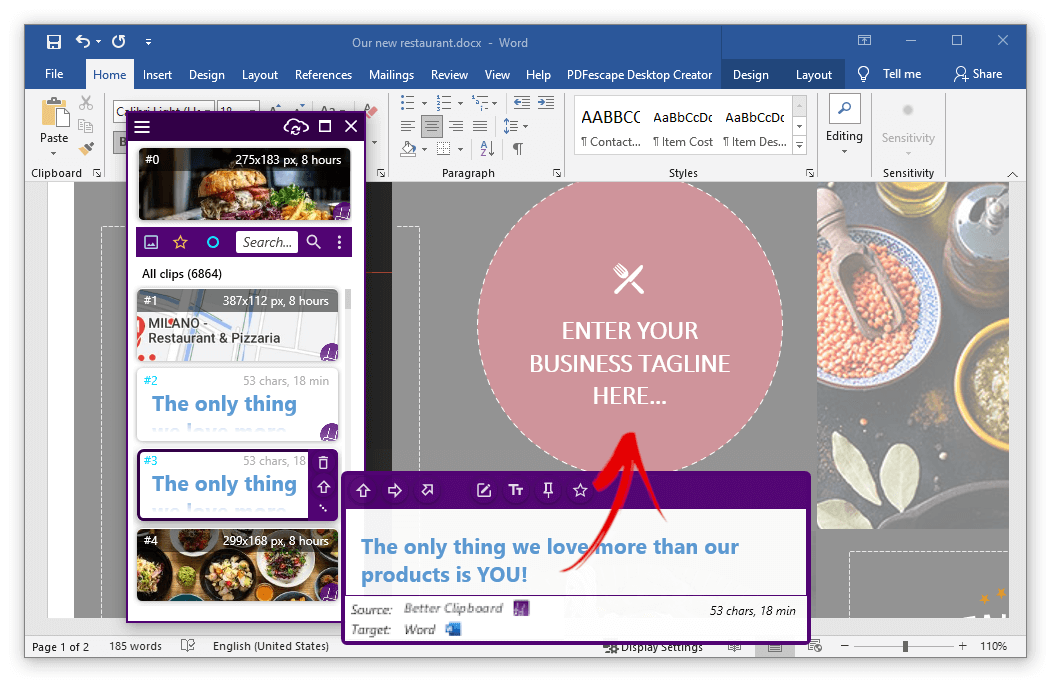Adjust the zoom slider in the status bar
Screen dimensions: 1051x682
[904, 646]
